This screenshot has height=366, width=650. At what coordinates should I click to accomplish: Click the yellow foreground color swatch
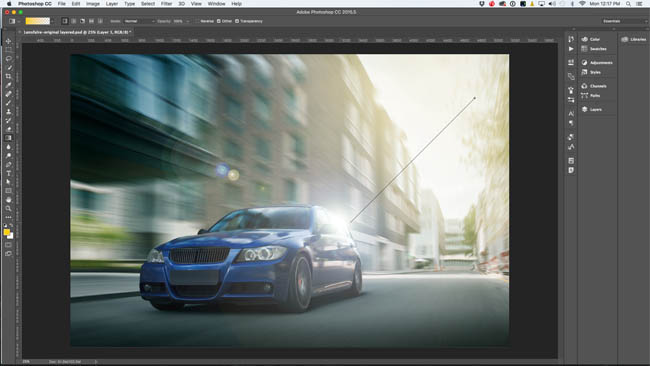pyautogui.click(x=7, y=233)
